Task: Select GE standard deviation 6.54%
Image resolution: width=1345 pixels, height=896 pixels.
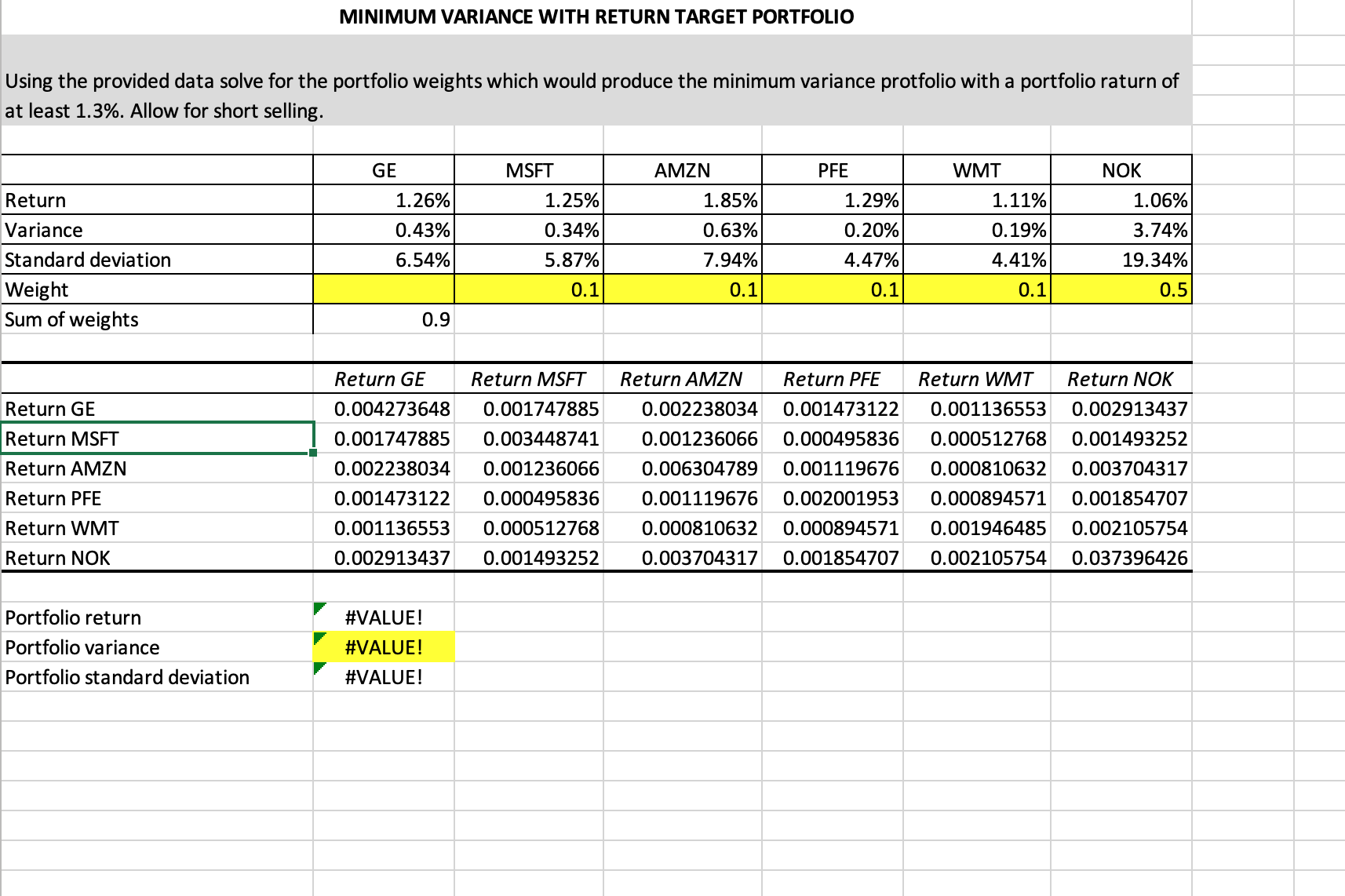Action: (x=384, y=260)
